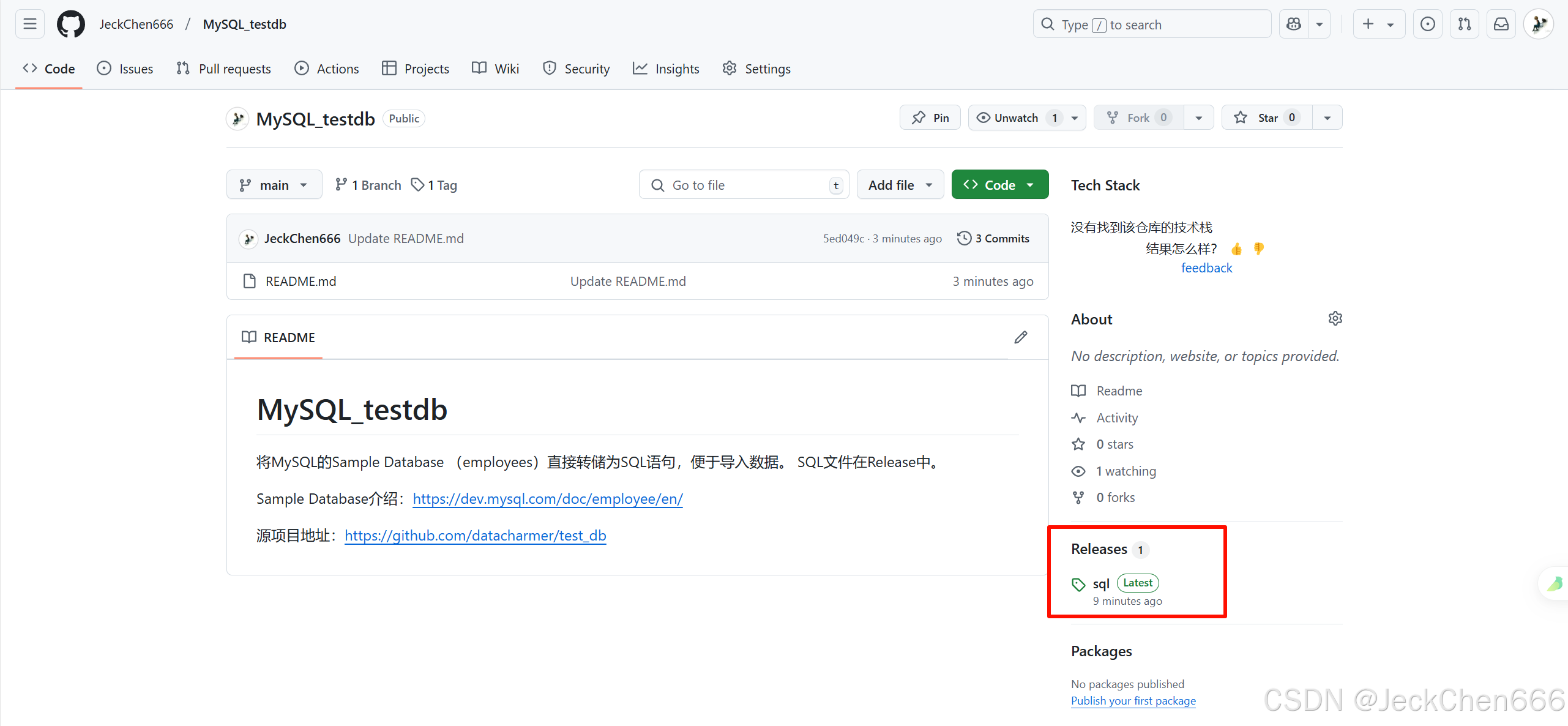Click Unwatch to change watch status

coord(1015,118)
